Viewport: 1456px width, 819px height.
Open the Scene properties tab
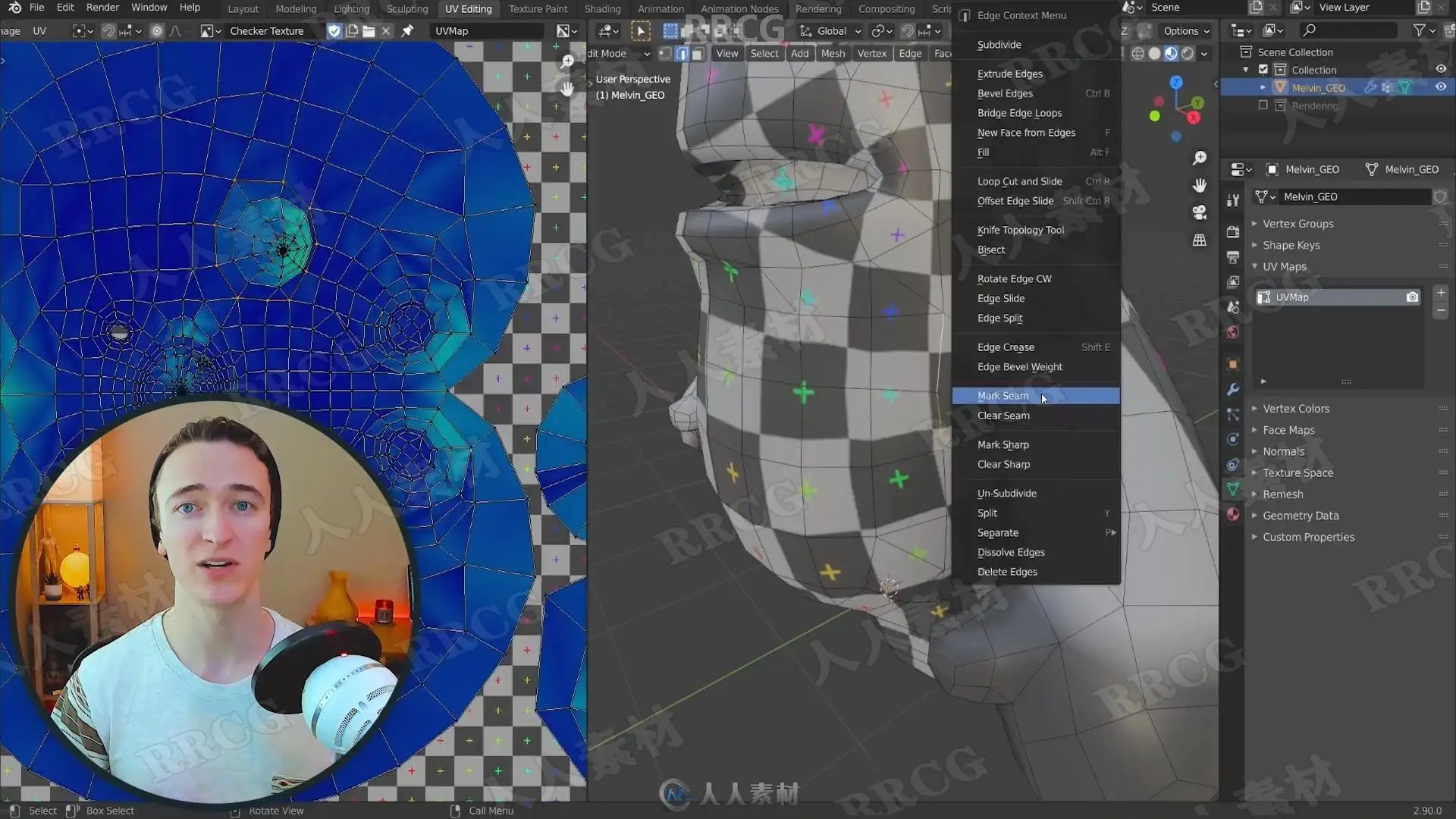pos(1233,307)
